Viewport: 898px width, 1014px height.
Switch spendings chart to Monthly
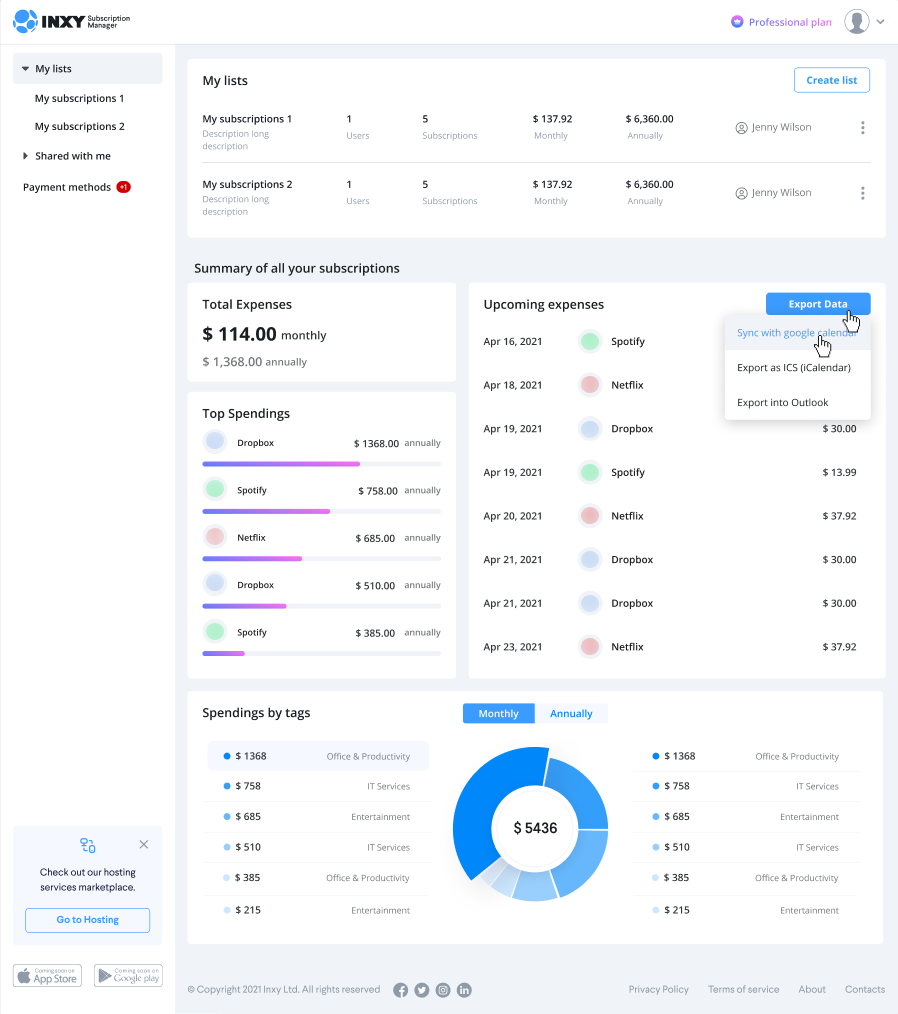click(x=498, y=714)
